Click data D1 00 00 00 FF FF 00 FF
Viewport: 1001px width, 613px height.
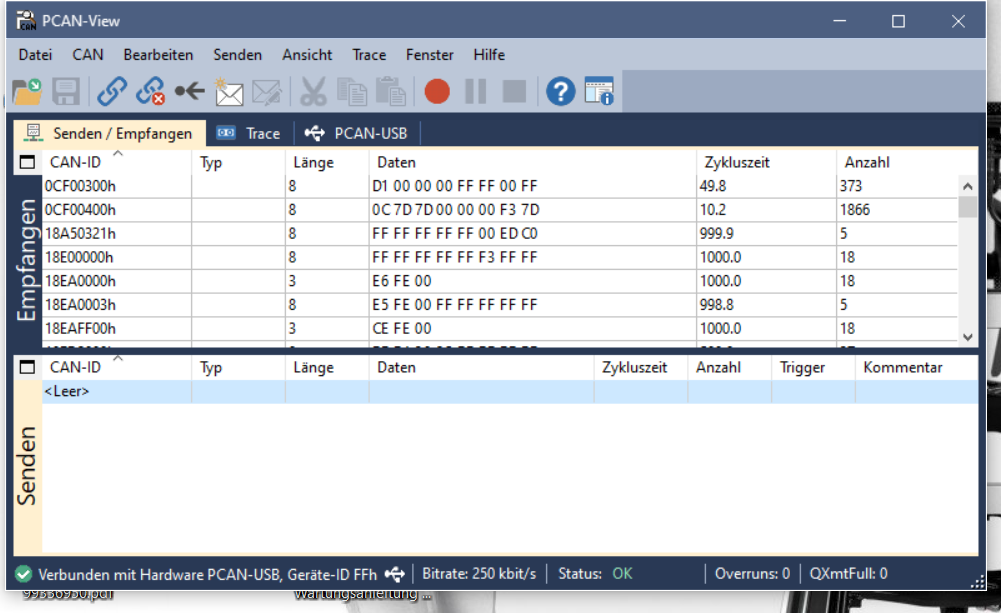455,186
